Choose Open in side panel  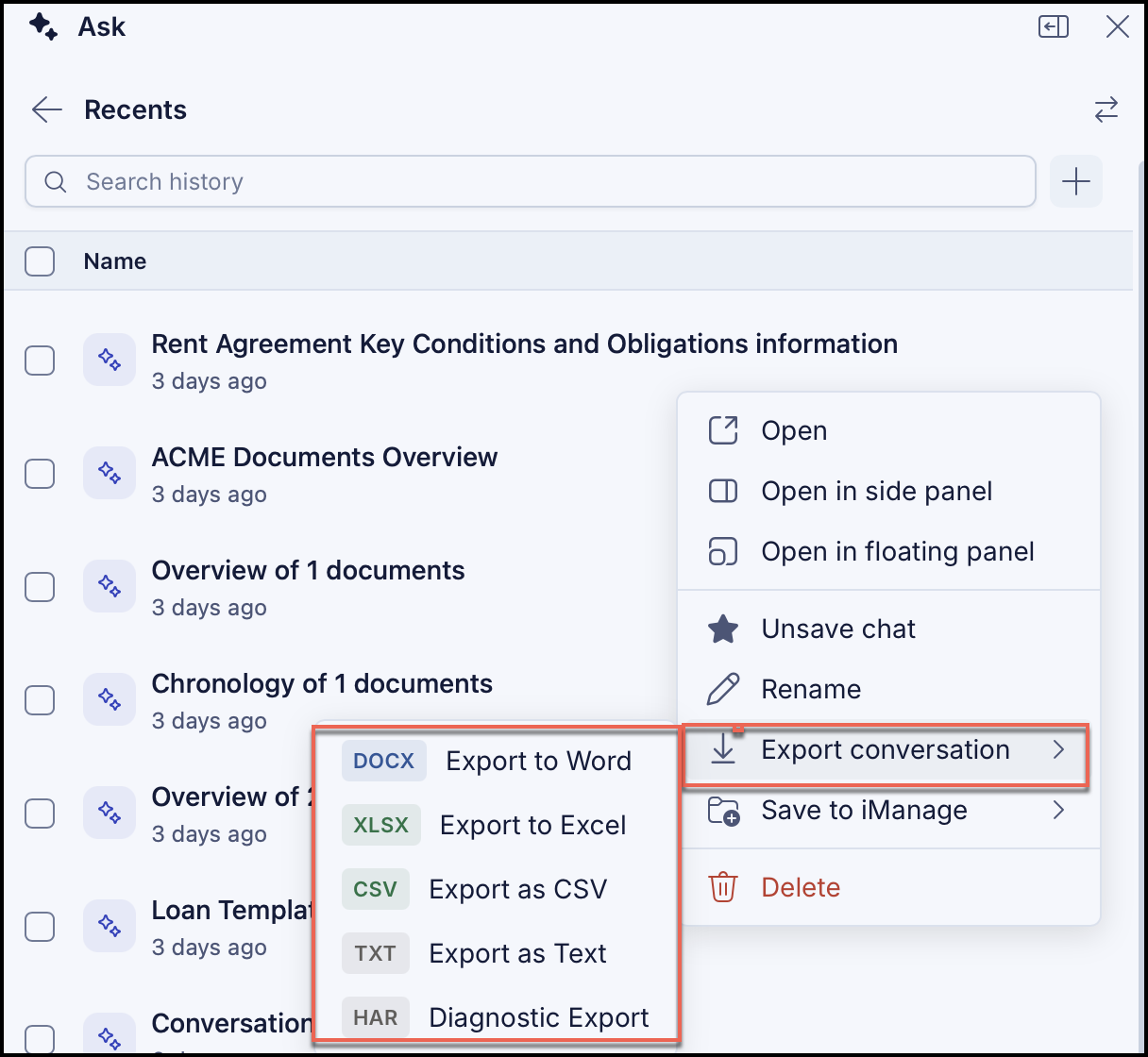click(889, 491)
